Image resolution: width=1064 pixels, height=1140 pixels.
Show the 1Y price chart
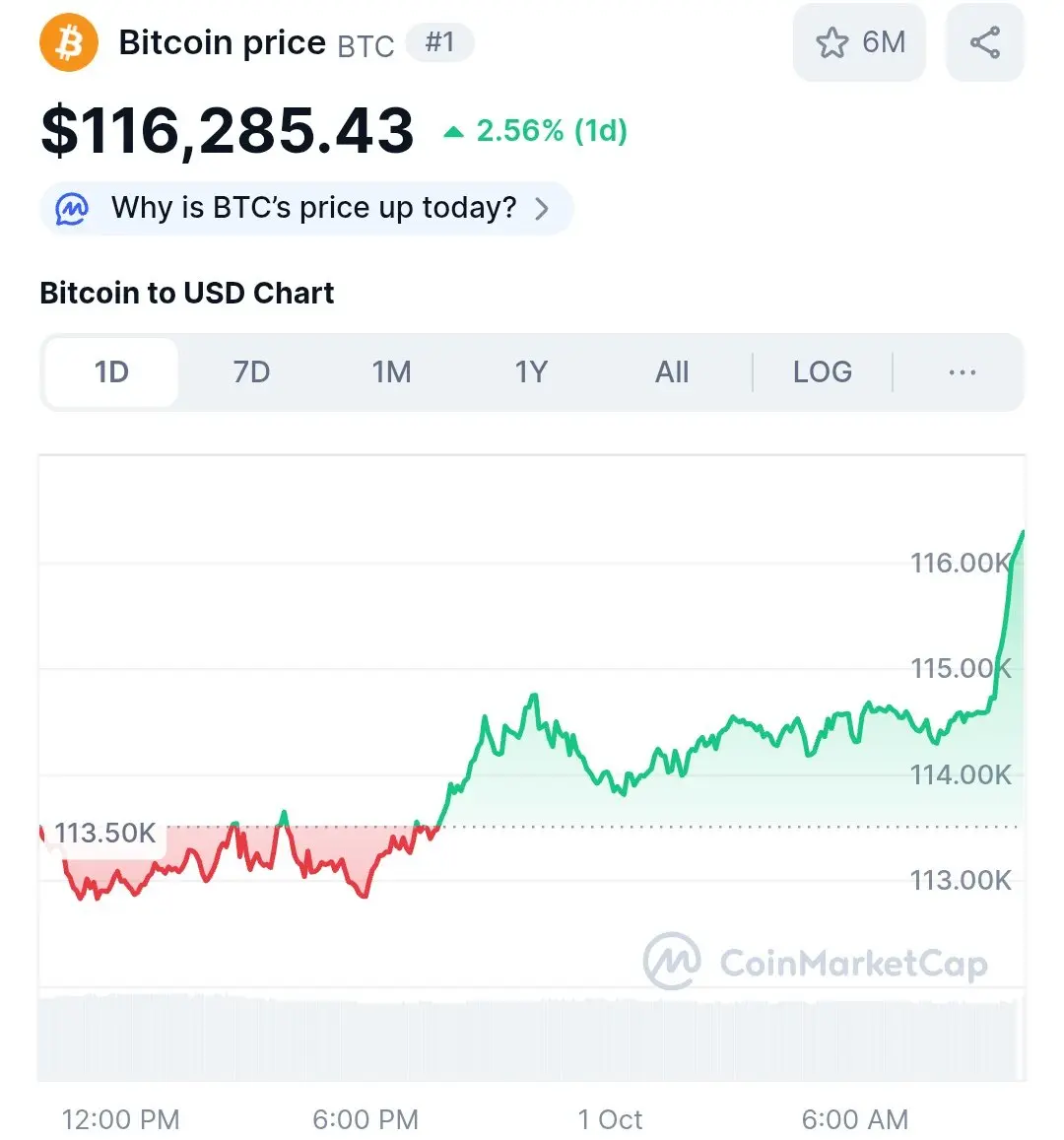531,372
